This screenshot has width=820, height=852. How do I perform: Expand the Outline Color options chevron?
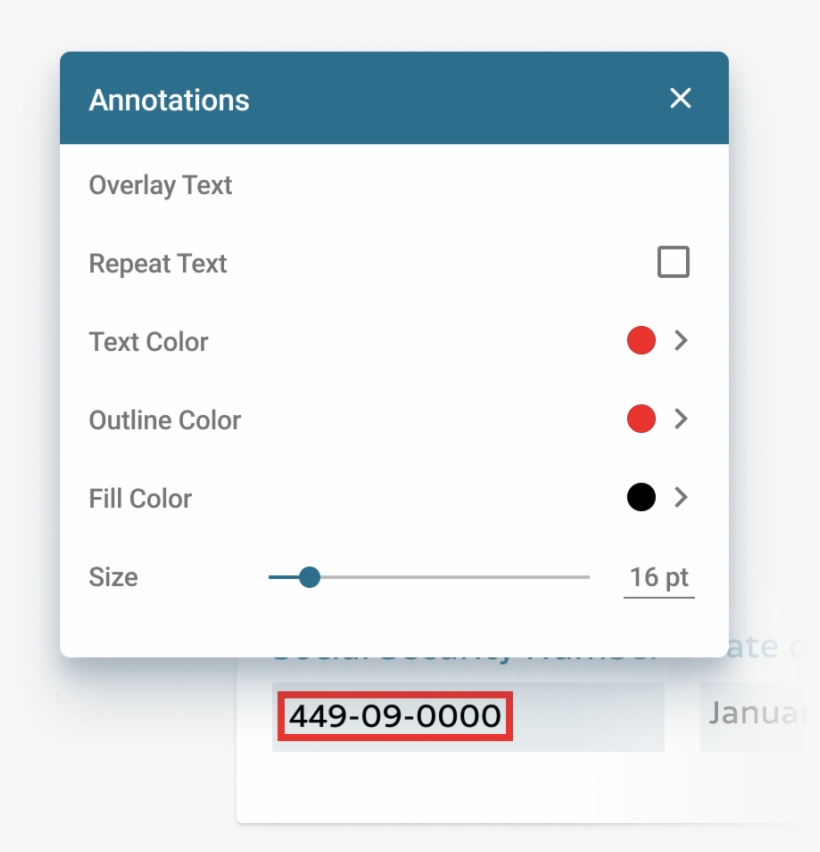[x=682, y=420]
